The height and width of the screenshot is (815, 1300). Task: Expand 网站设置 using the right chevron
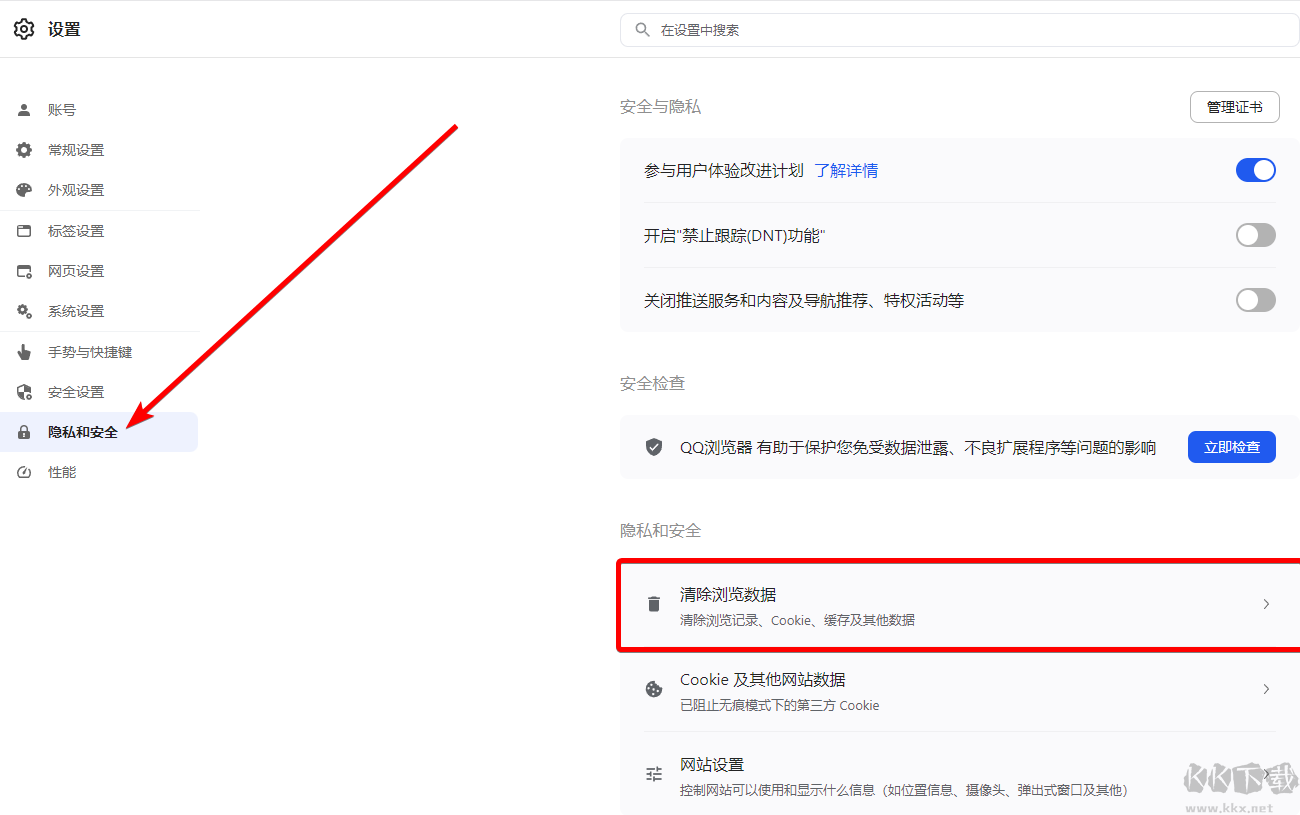(1266, 774)
